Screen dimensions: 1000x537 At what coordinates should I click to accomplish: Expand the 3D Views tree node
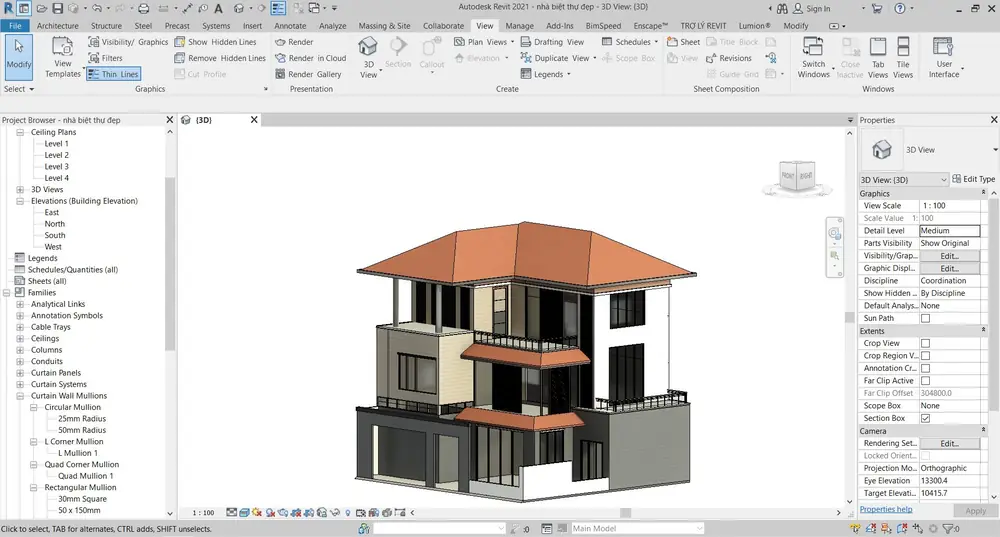pyautogui.click(x=20, y=189)
